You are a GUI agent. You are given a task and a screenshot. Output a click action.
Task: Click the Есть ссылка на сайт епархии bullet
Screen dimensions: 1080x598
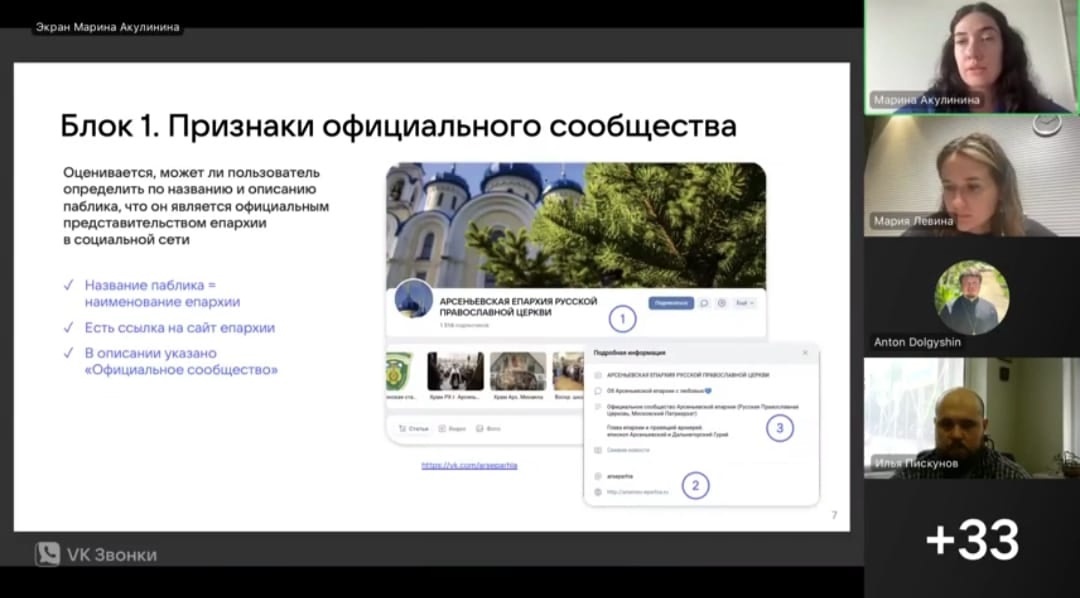[x=179, y=328]
